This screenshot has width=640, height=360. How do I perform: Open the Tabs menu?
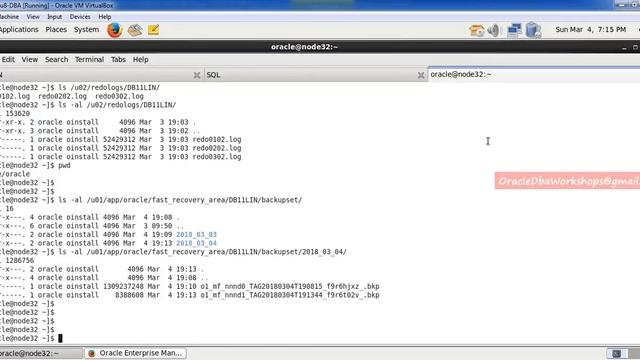[118, 60]
